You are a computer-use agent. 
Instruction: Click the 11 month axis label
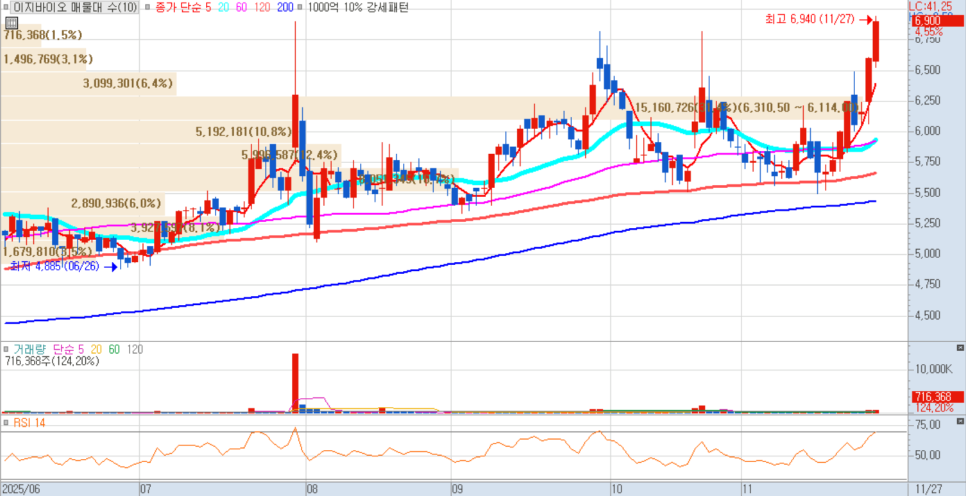tap(748, 489)
